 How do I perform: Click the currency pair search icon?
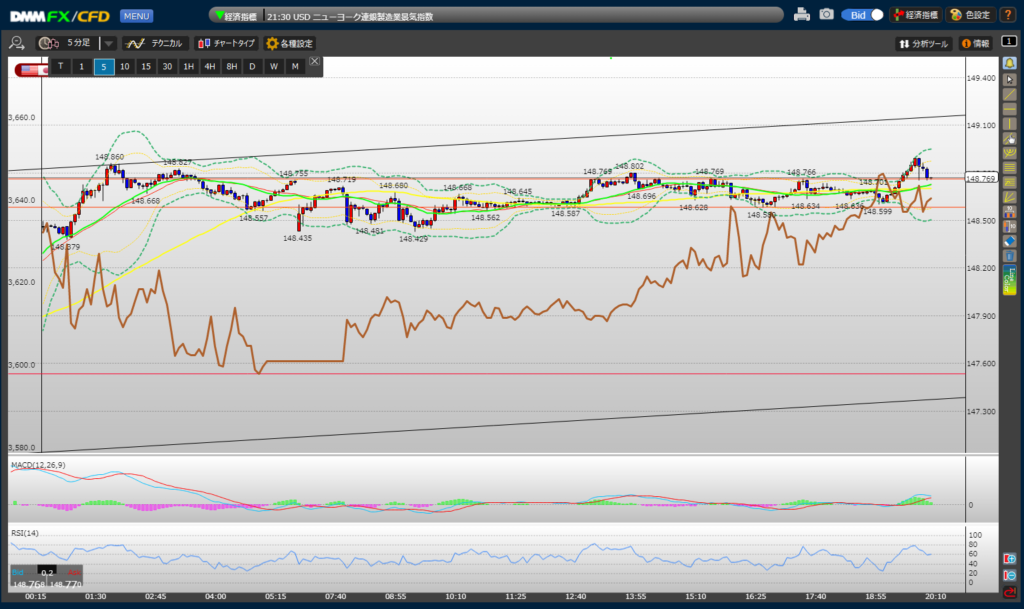point(16,43)
